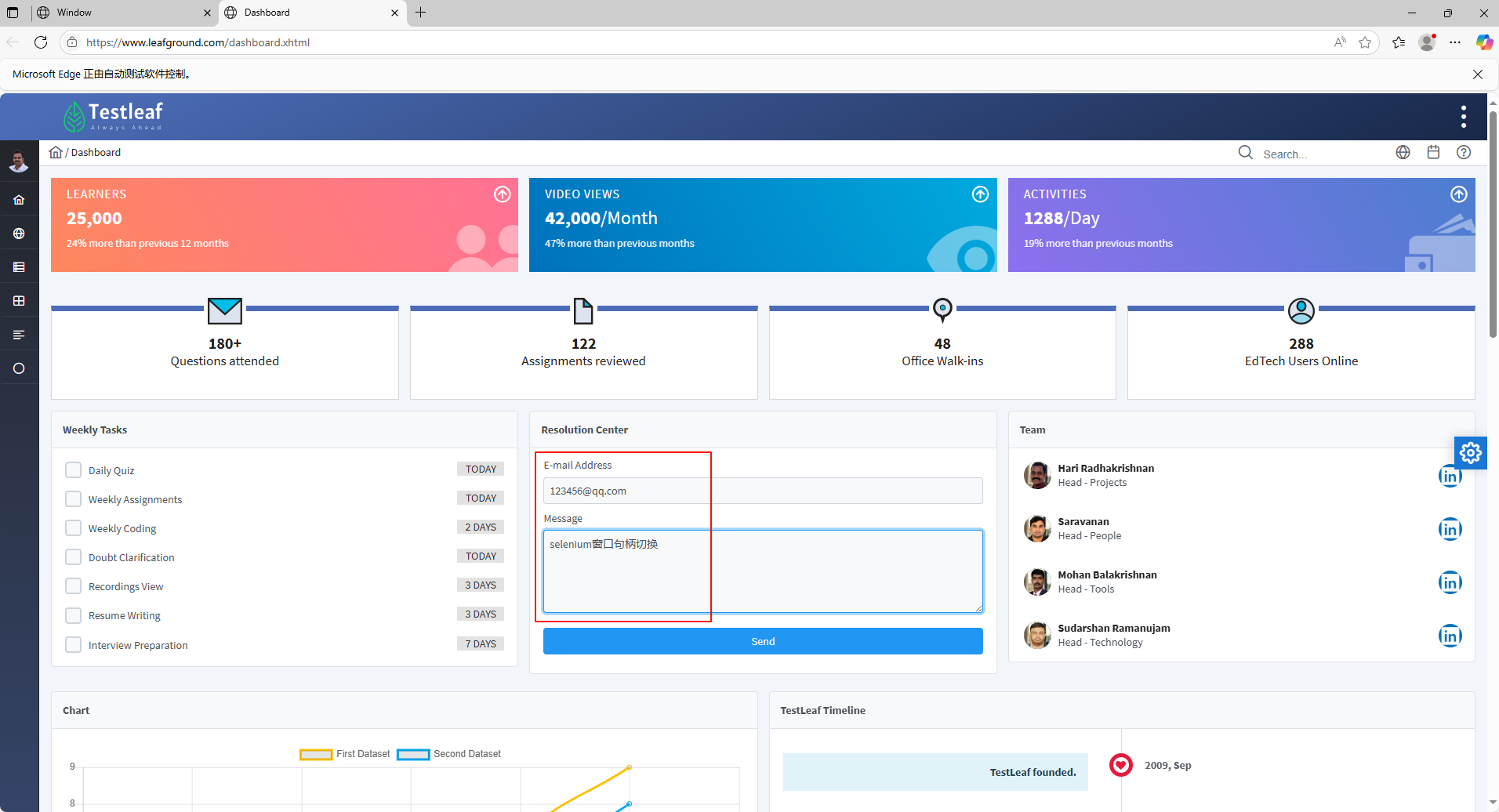Dismiss the automation notification bar
This screenshot has width=1499, height=812.
[1478, 74]
